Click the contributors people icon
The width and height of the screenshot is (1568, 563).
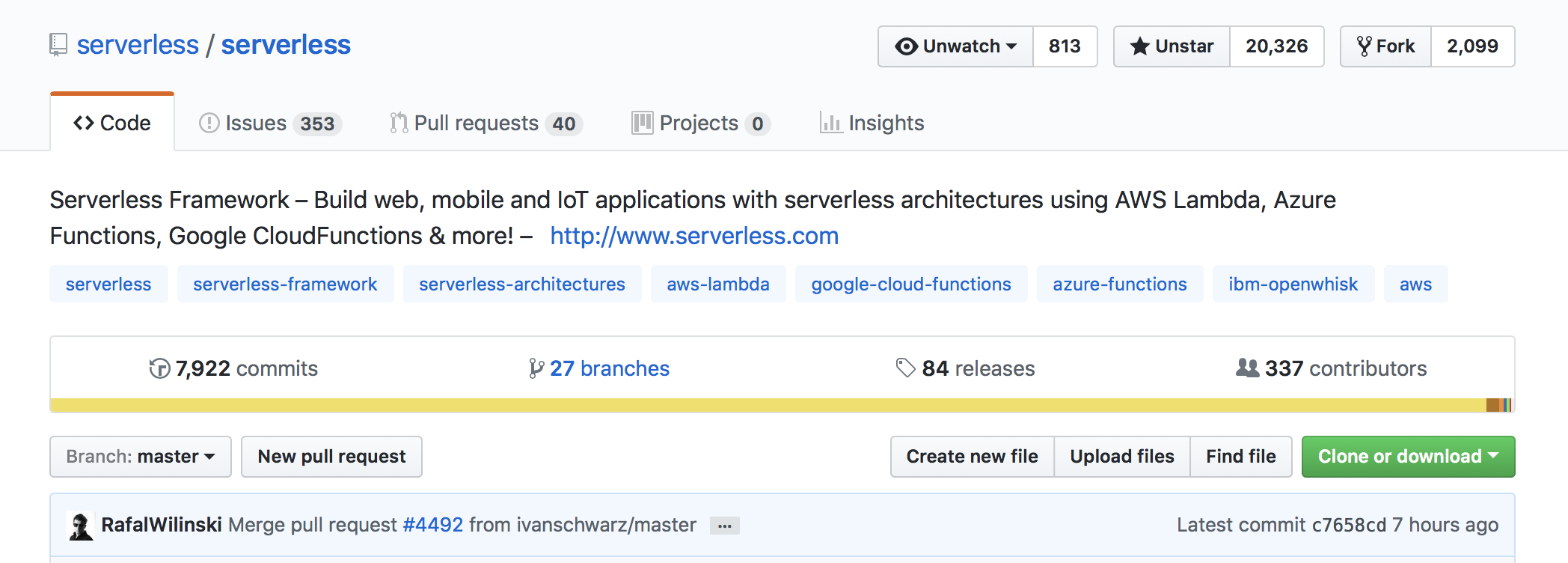click(x=1247, y=368)
